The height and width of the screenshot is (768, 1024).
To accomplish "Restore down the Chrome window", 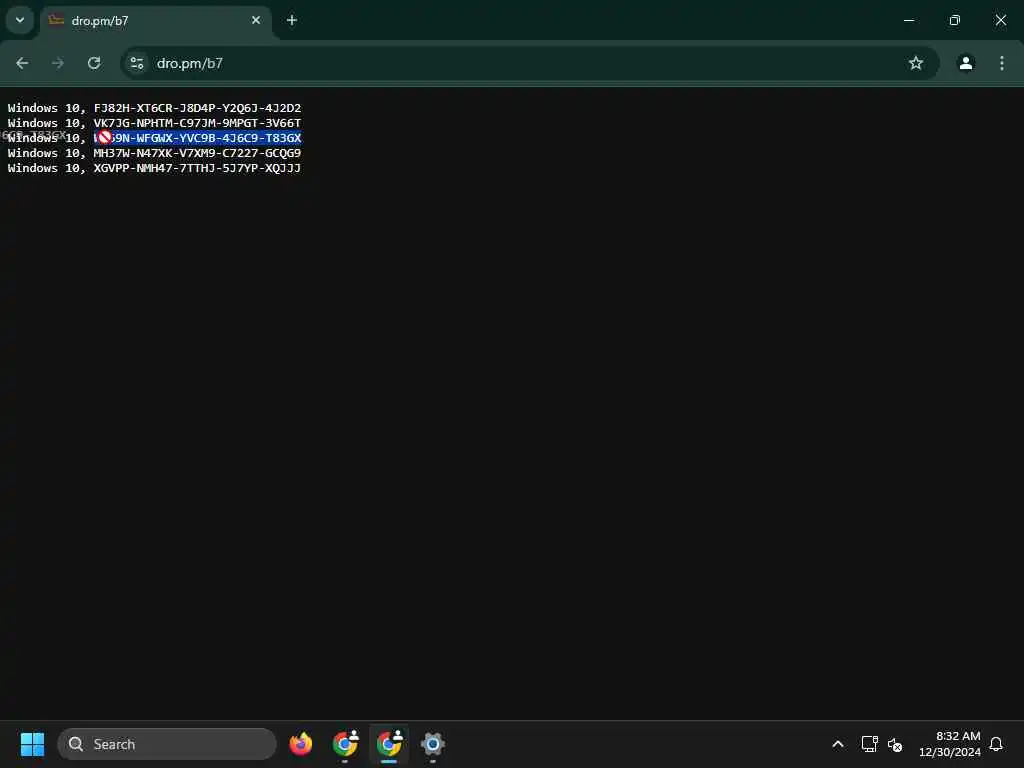I will coord(955,21).
